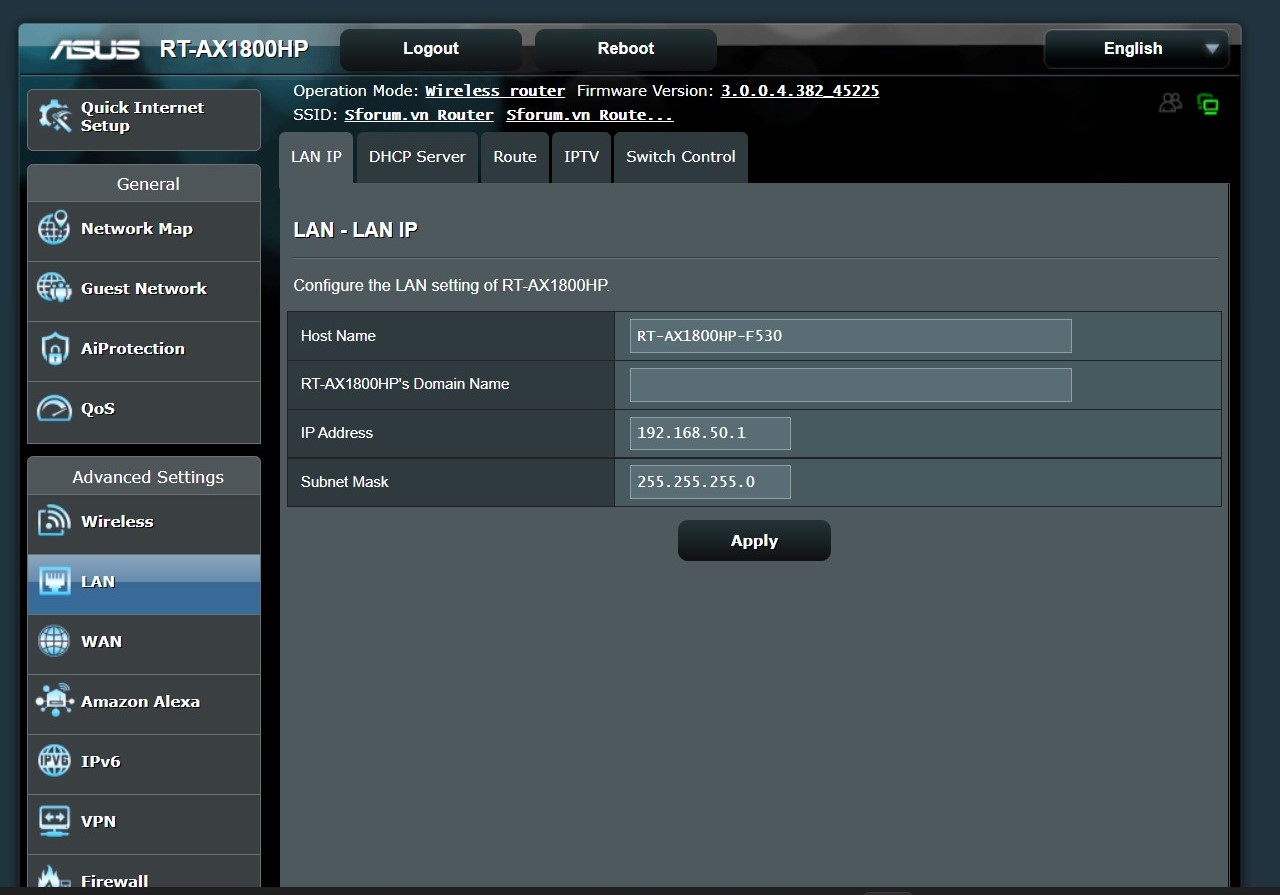Open Guest Network in the sidebar
This screenshot has height=895, width=1280.
coord(144,289)
